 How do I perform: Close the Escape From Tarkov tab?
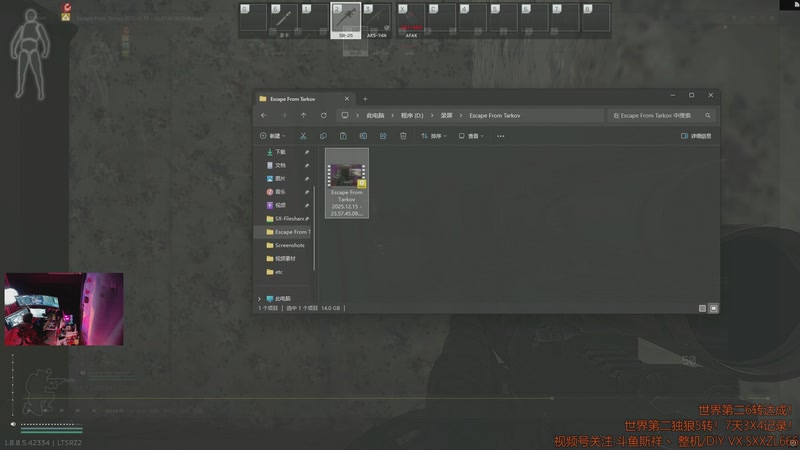(x=346, y=98)
